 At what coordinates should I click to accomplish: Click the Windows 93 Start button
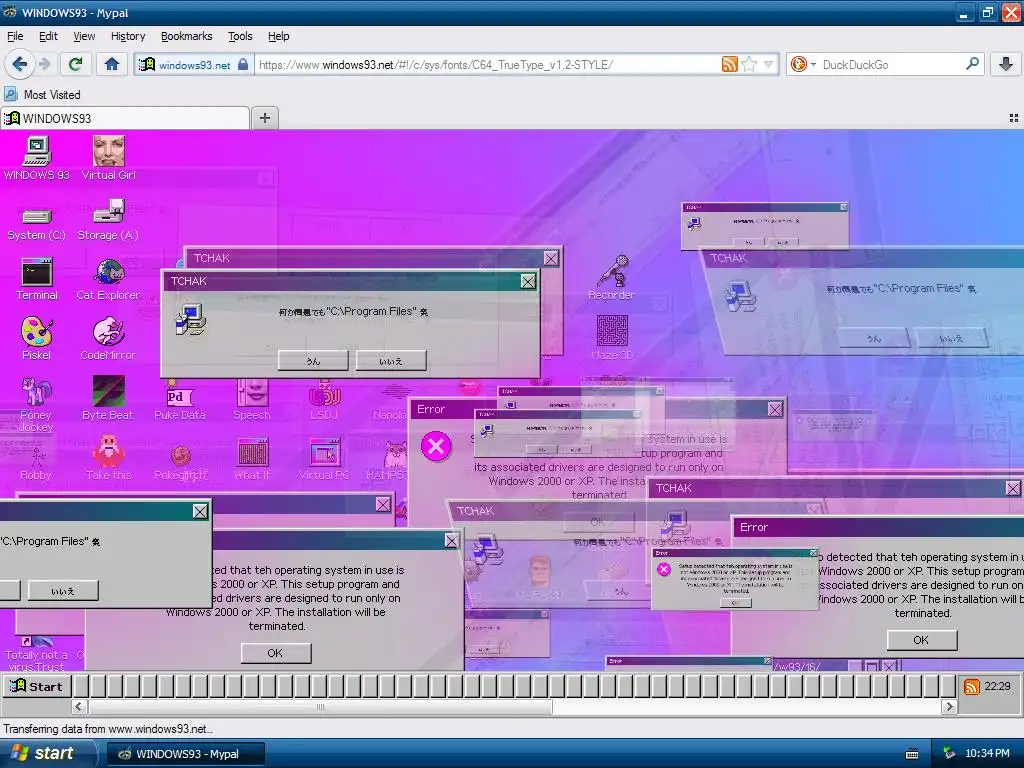[x=37, y=686]
